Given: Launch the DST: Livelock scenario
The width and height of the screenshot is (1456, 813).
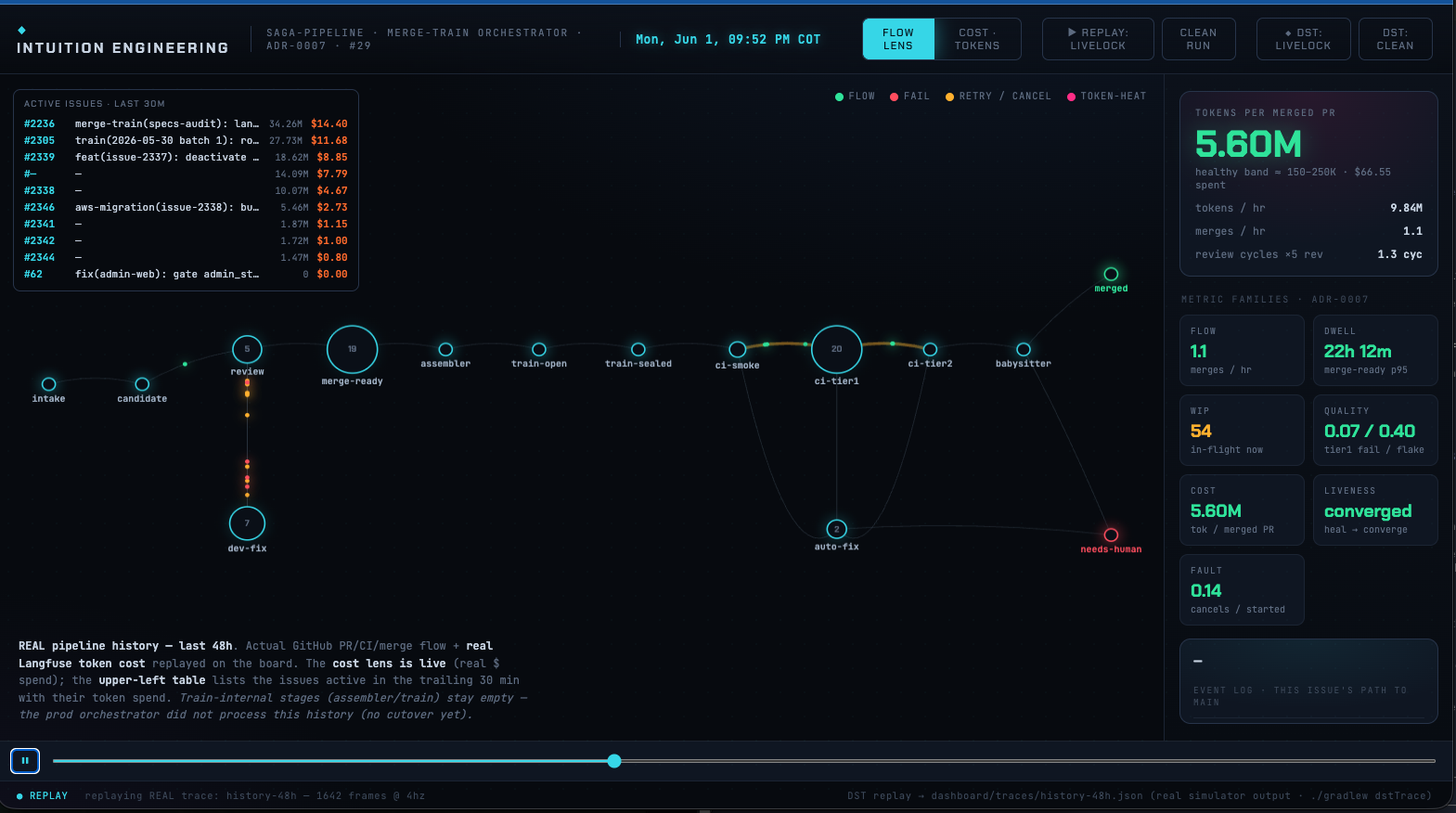Looking at the screenshot, I should pos(1303,39).
